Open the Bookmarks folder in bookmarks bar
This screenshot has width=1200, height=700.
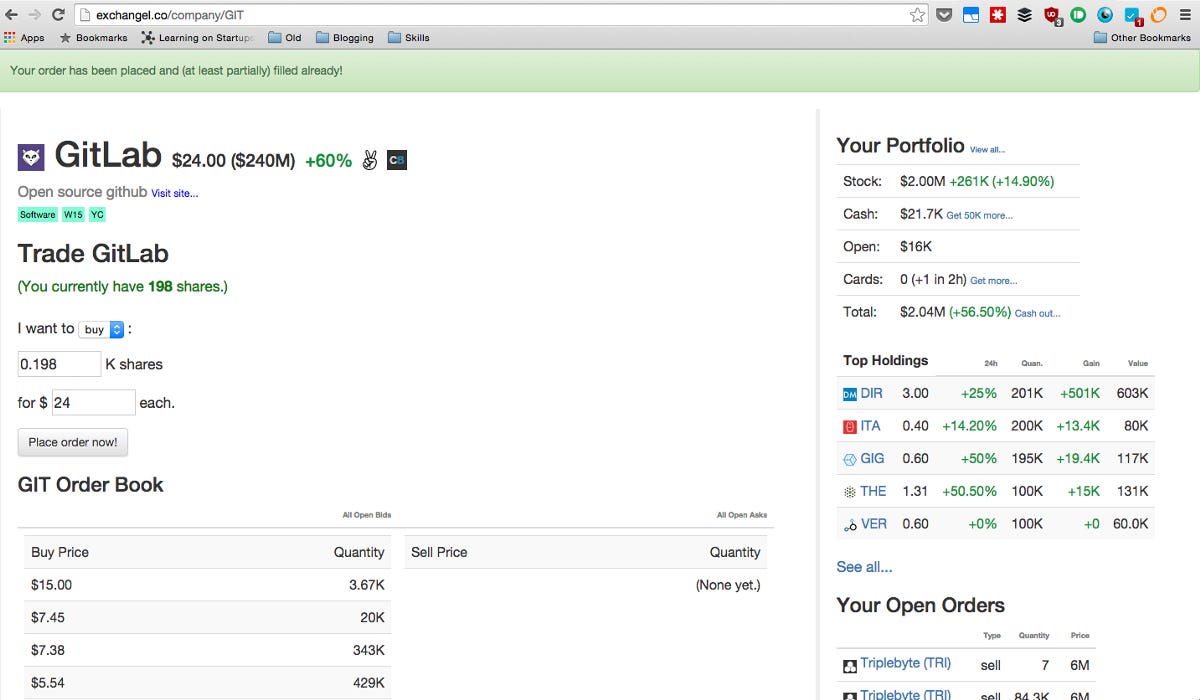click(x=93, y=38)
